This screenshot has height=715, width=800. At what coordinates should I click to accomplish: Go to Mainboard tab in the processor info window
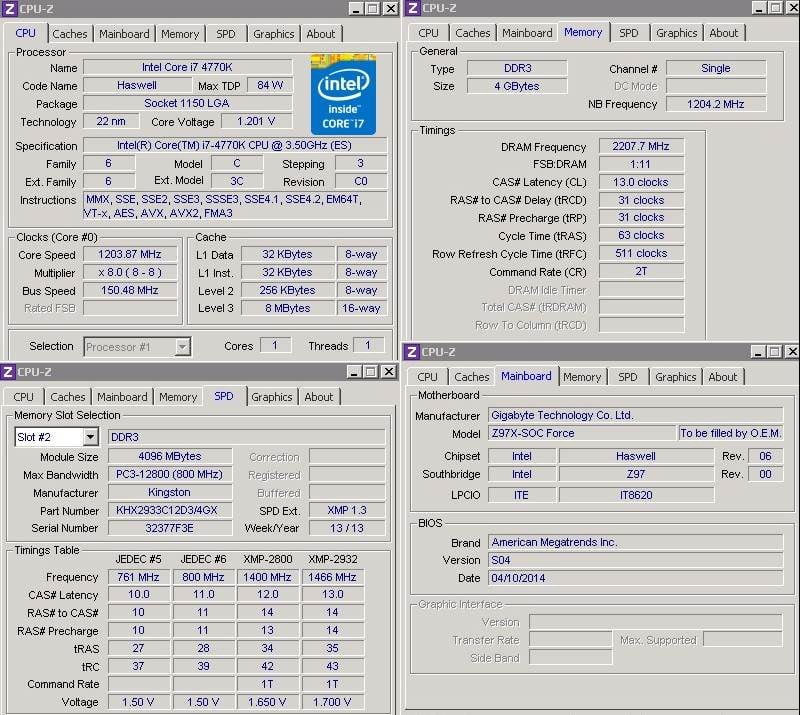(x=124, y=34)
